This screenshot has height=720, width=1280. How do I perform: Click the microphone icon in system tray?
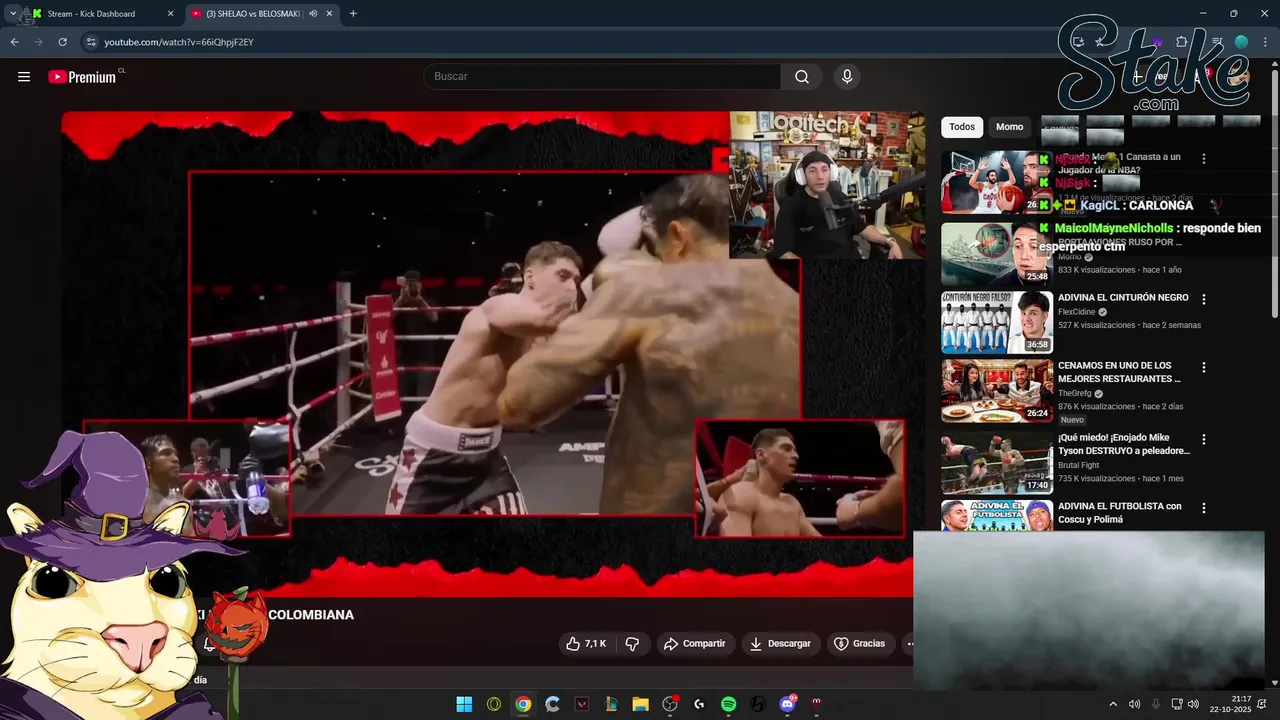click(1155, 704)
